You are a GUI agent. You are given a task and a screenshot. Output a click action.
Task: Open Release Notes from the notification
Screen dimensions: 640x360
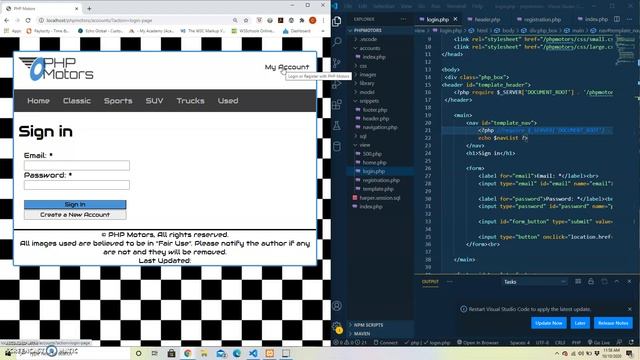(x=613, y=323)
